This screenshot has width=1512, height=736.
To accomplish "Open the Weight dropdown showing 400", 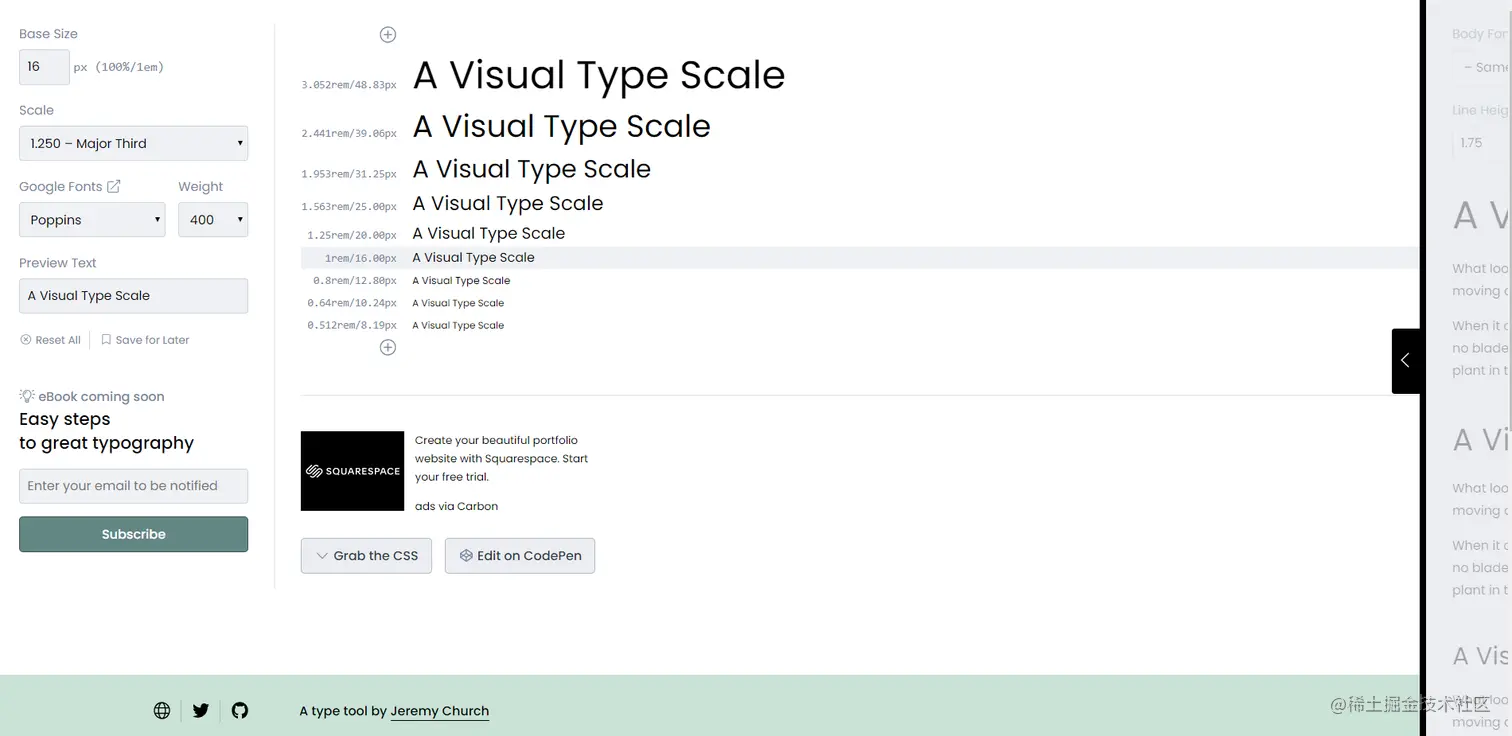I will point(212,220).
